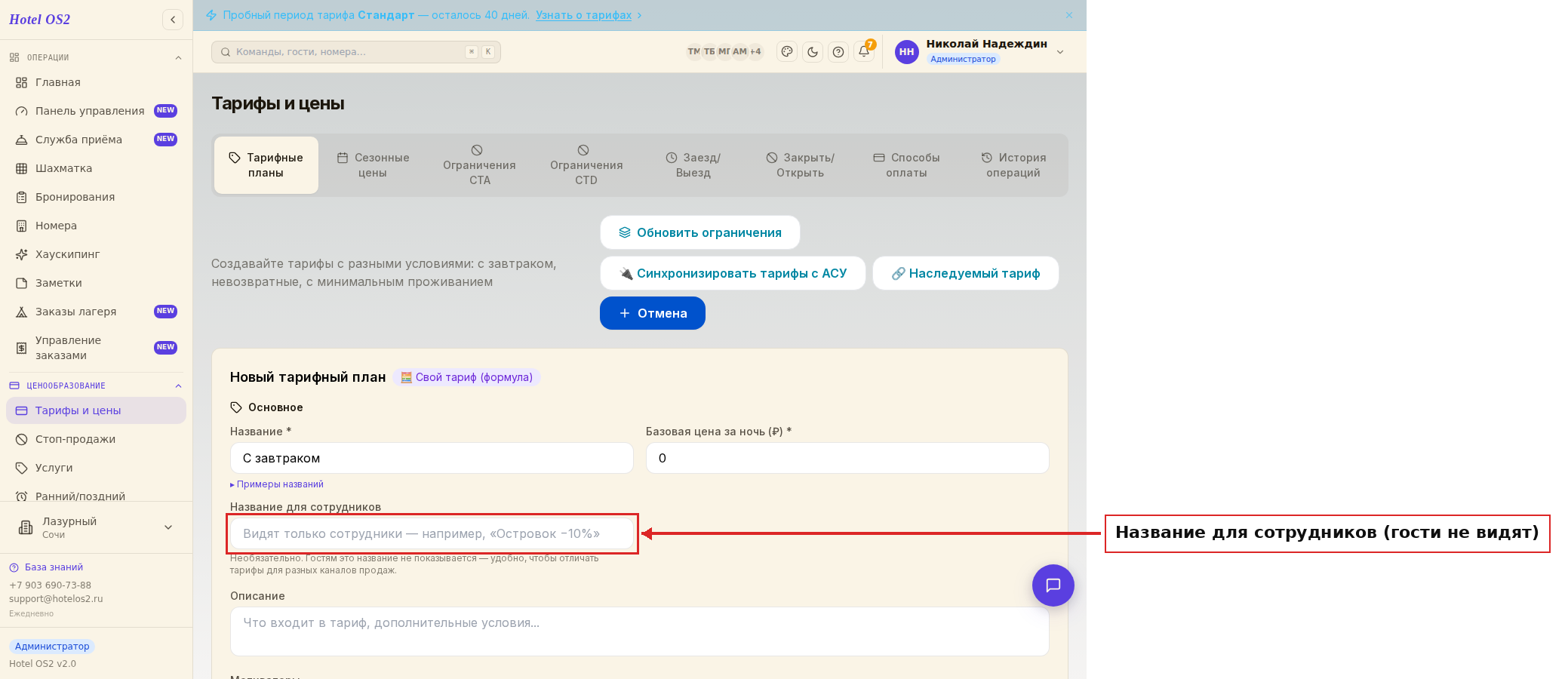
Task: Open the Заезд/Выезд tab
Action: 693,165
